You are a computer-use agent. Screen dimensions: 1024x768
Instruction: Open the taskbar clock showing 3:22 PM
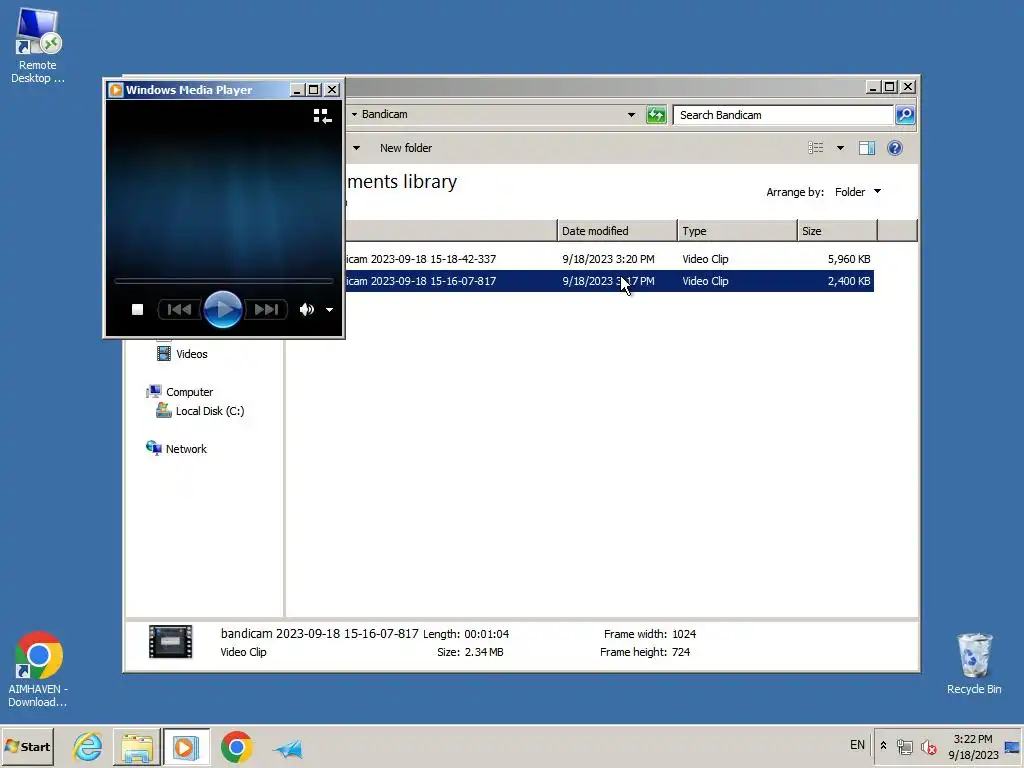tap(973, 746)
